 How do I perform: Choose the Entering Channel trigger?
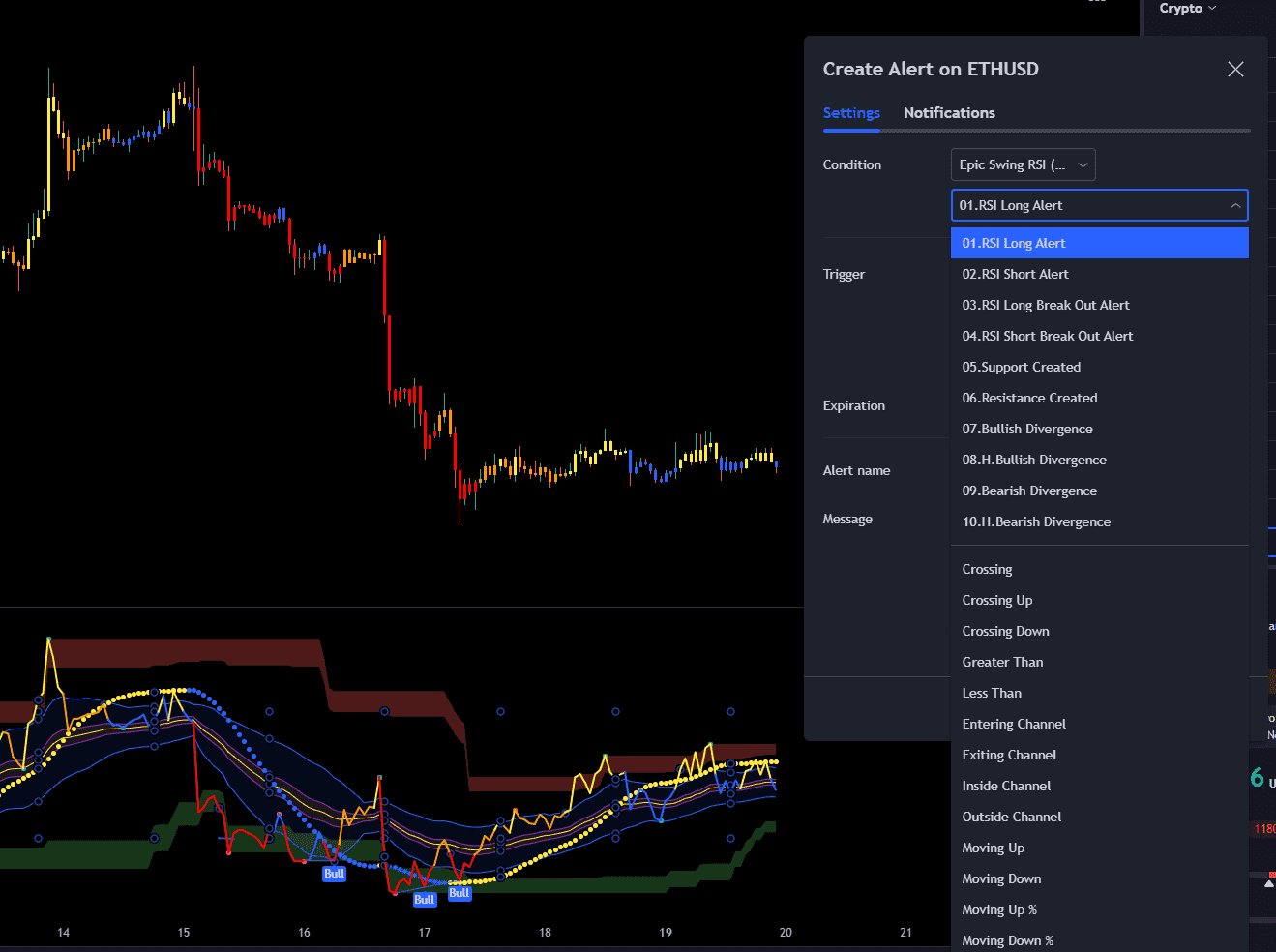(1014, 724)
